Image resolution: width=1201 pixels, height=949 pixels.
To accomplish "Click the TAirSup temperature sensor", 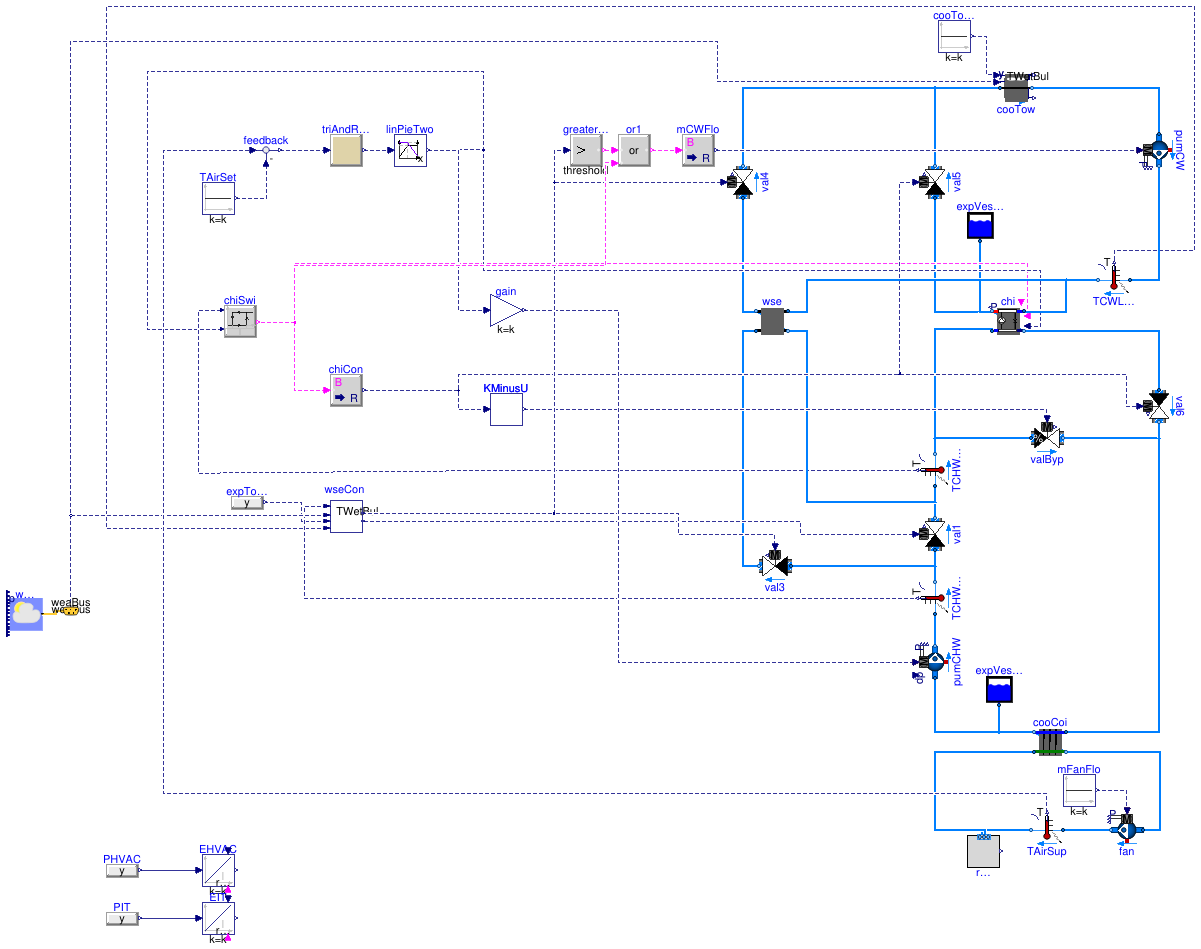I will point(1046,829).
